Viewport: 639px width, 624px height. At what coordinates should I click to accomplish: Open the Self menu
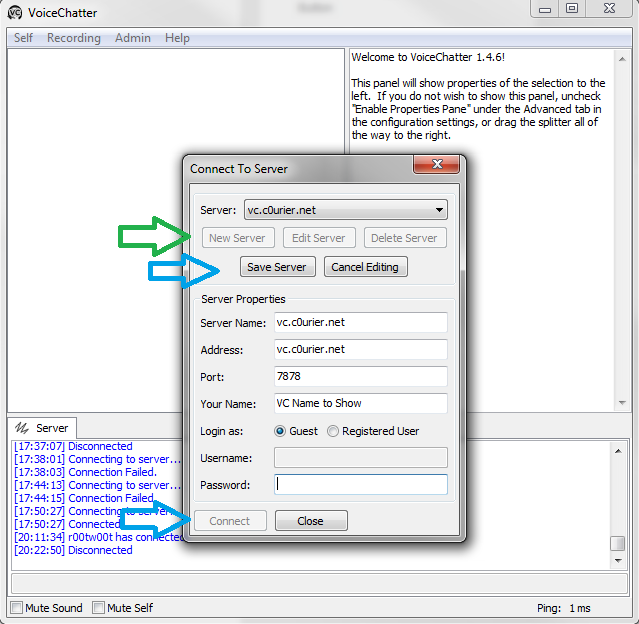(x=23, y=38)
